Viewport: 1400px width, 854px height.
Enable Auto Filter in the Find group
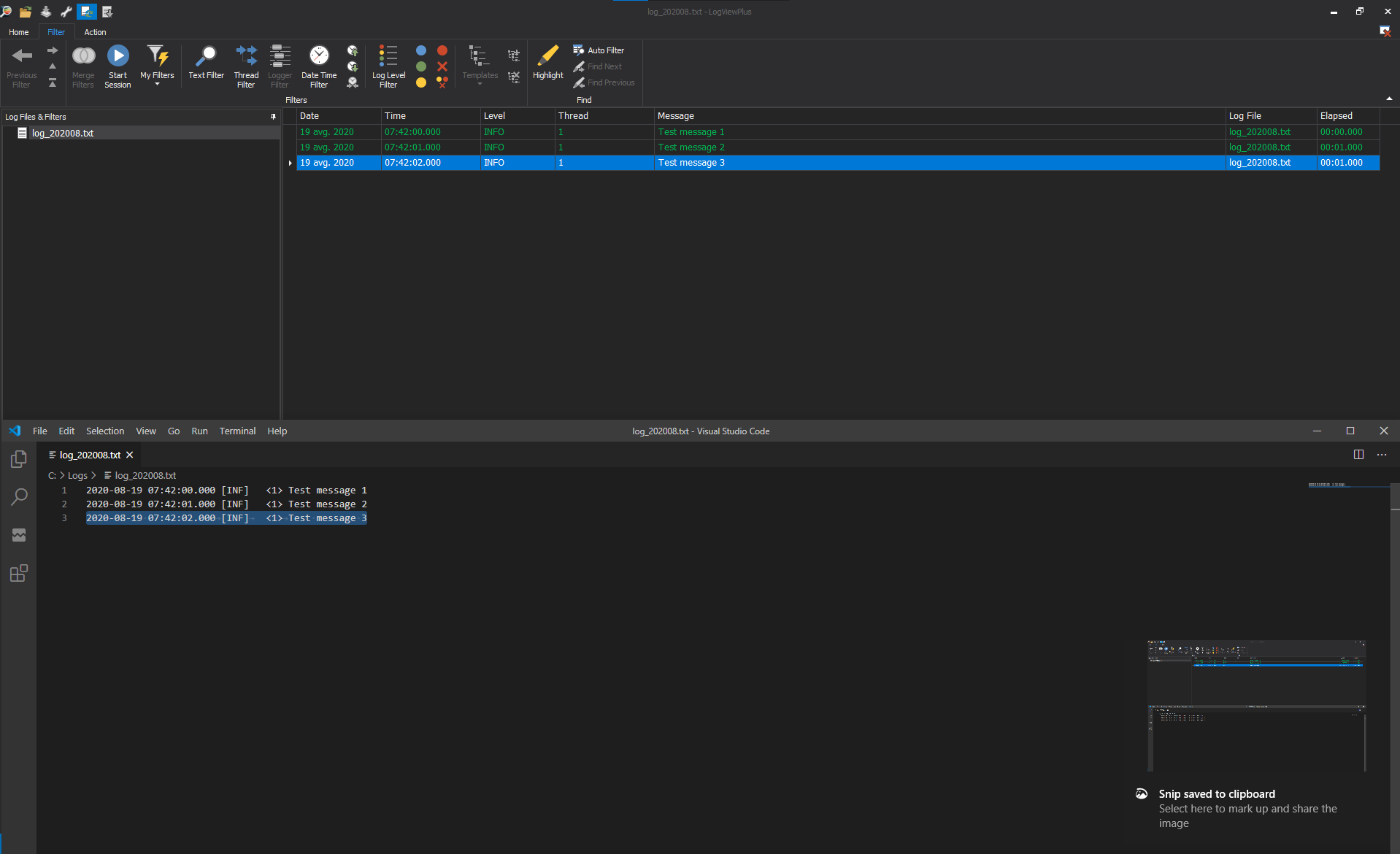pos(599,50)
